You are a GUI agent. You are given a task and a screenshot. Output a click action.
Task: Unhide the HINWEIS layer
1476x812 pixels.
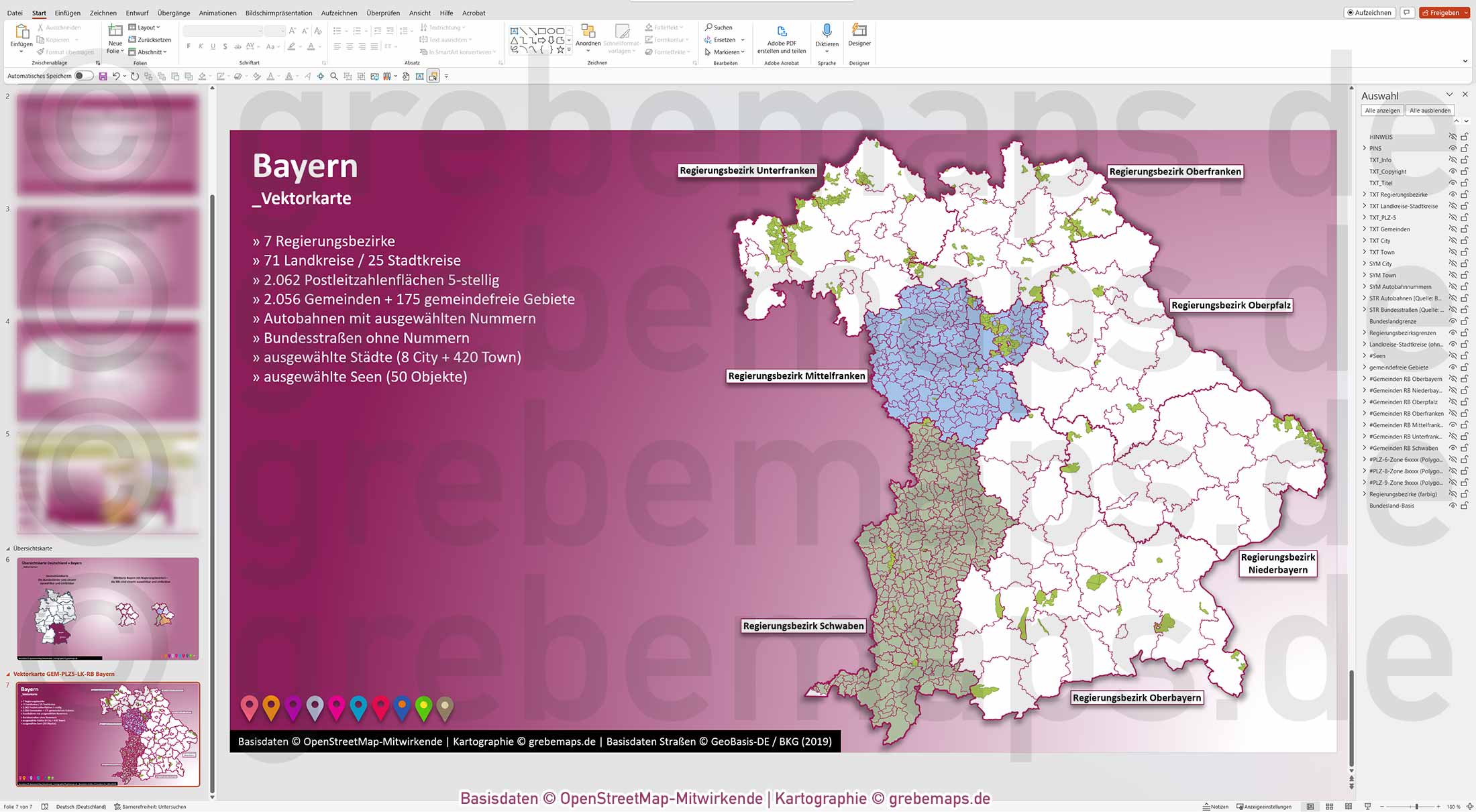pos(1453,137)
